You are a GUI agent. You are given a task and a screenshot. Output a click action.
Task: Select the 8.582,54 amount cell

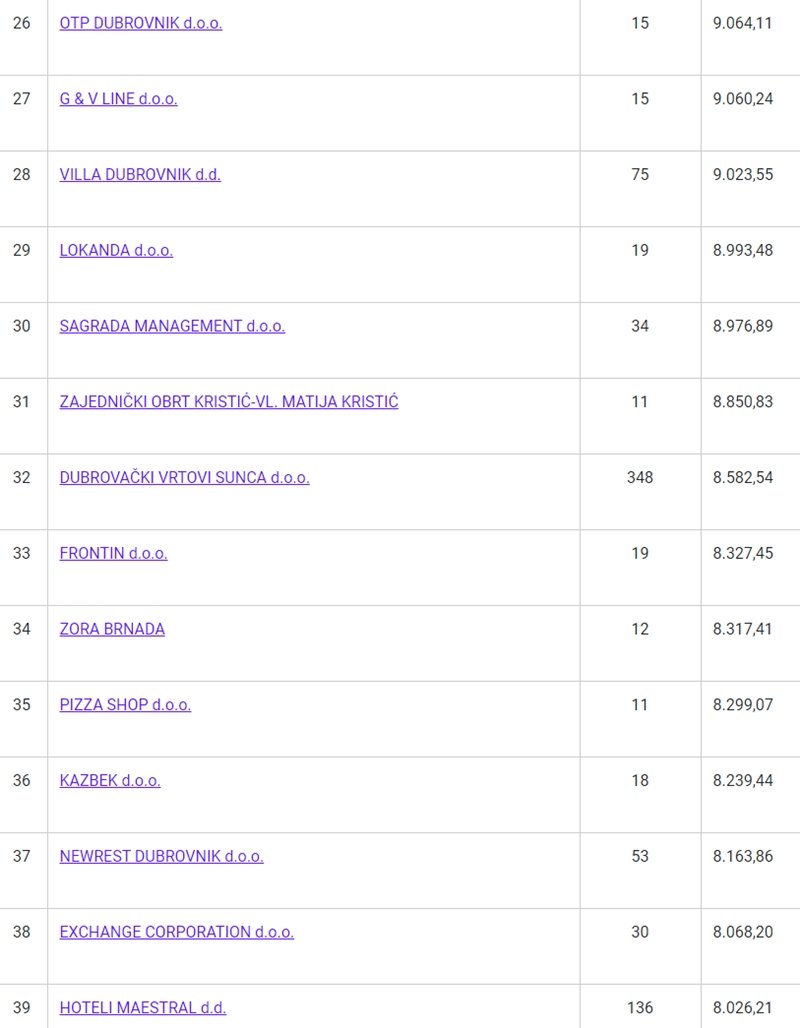point(742,478)
